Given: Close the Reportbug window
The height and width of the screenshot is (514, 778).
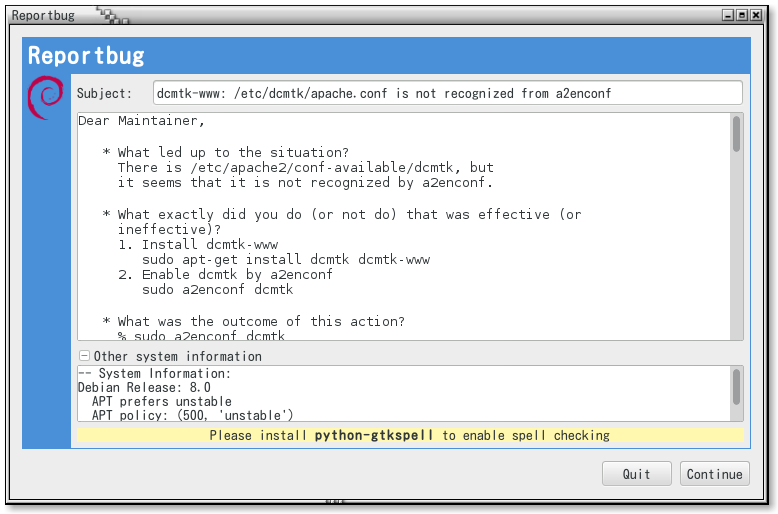Looking at the screenshot, I should point(756,15).
